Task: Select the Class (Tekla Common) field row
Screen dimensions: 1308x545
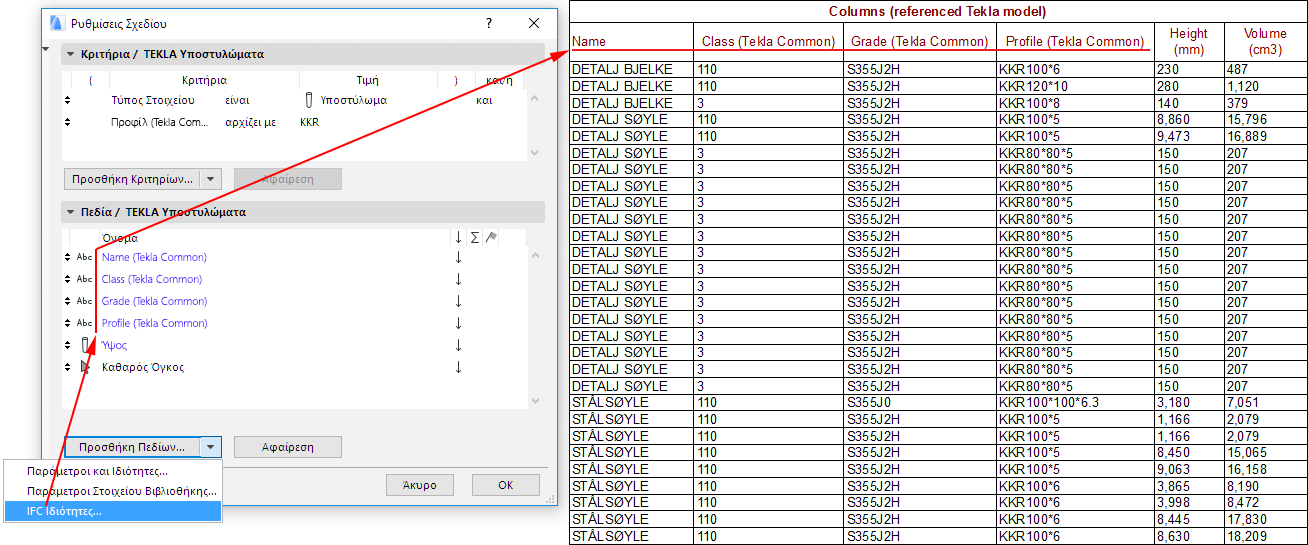Action: [294, 279]
